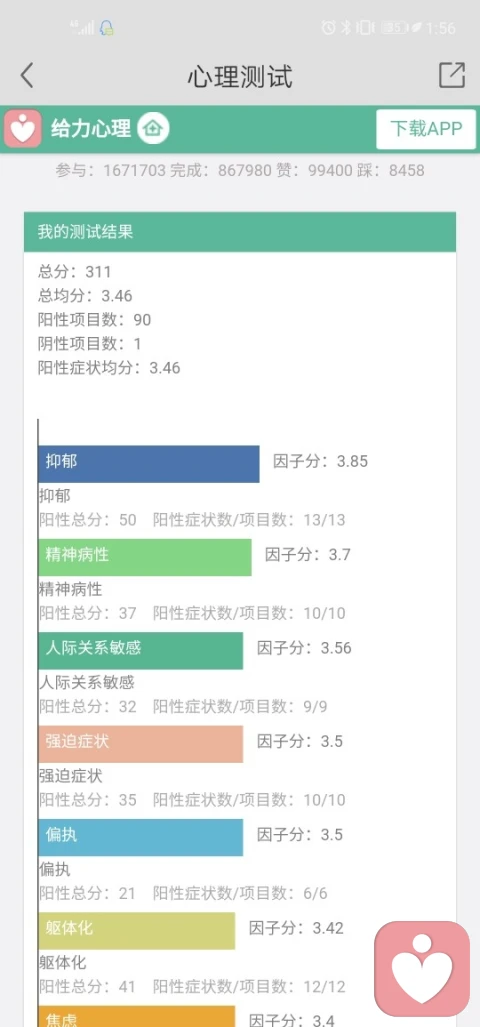
Task: Tap the Bluetooth status icon
Action: tap(347, 28)
